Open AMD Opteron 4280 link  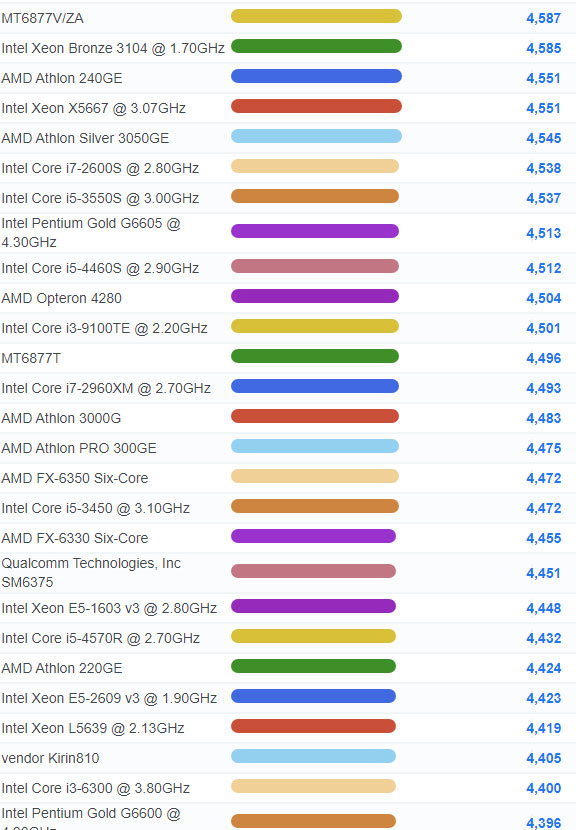point(61,298)
